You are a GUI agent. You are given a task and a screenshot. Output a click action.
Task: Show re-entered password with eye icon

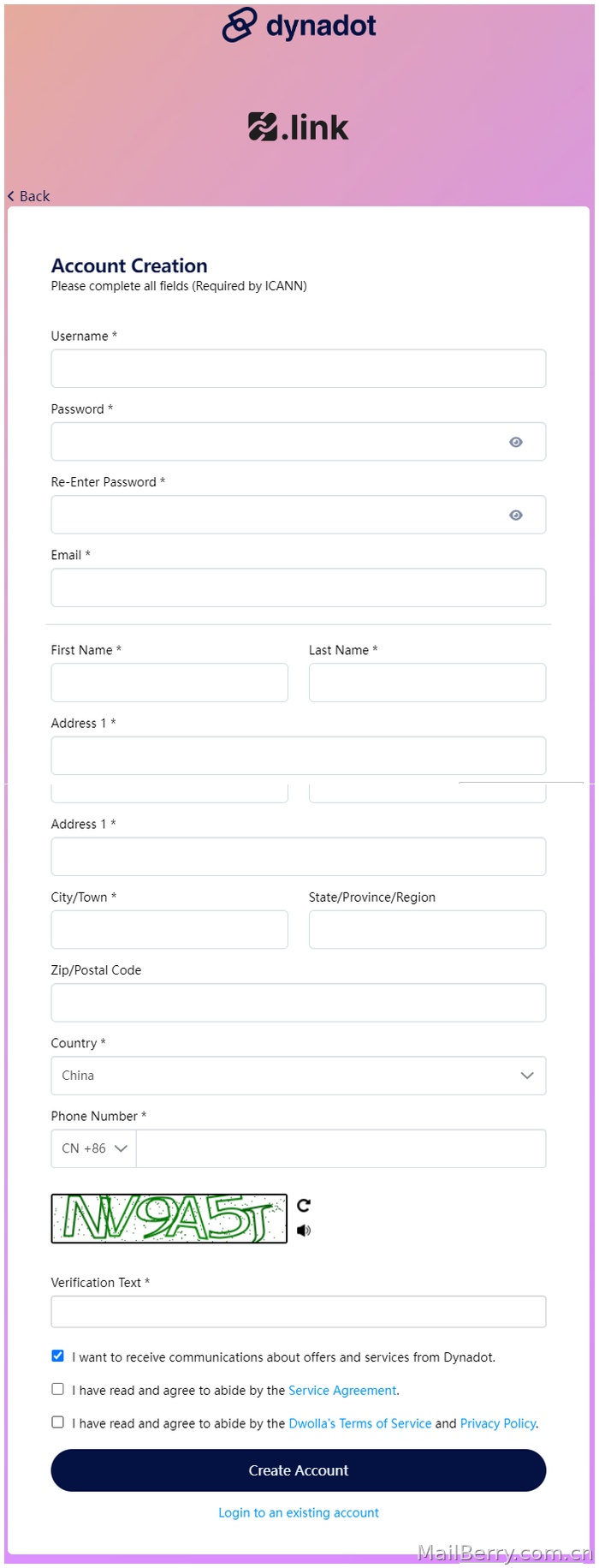[x=516, y=515]
